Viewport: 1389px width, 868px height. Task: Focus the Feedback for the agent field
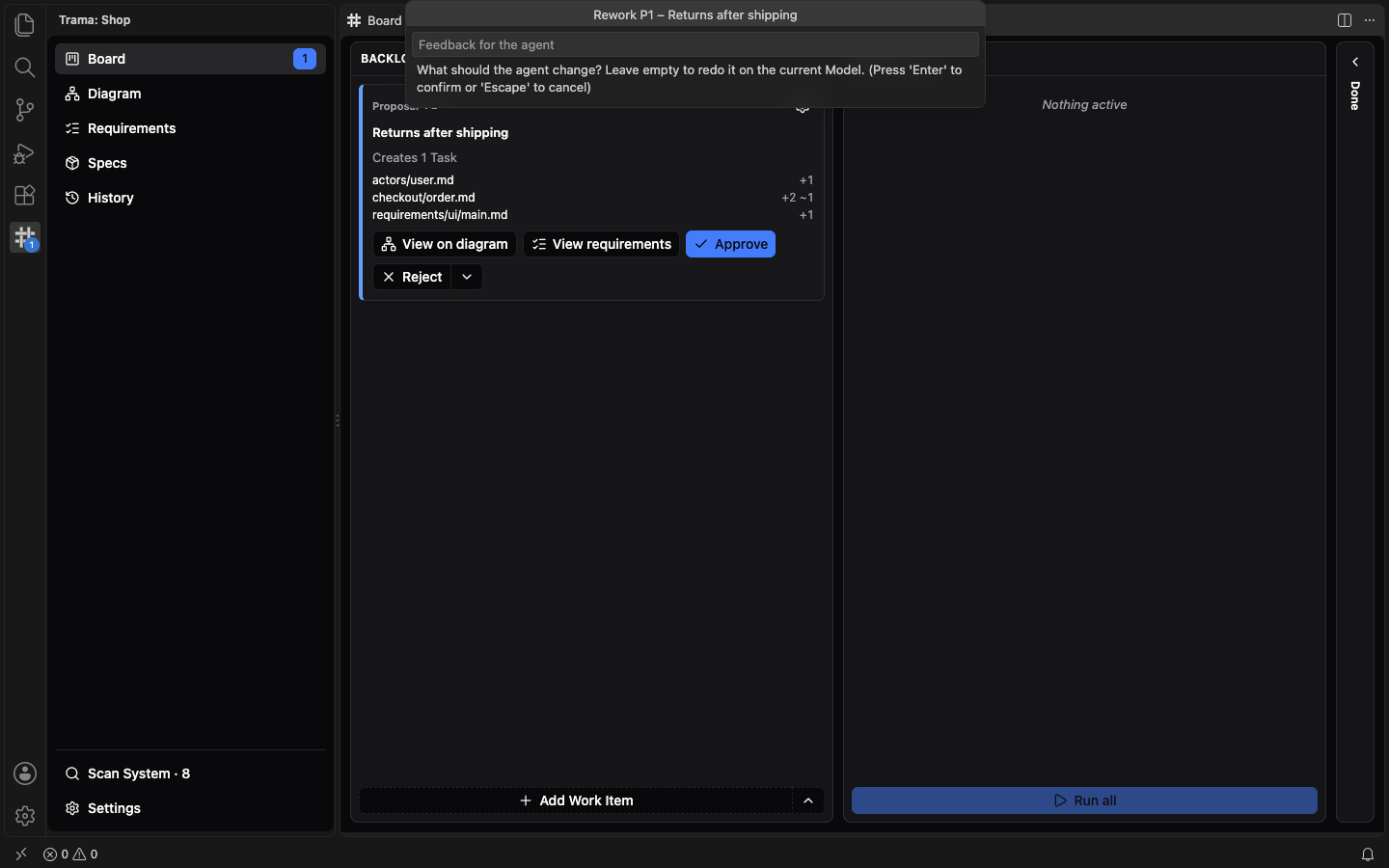coord(695,44)
